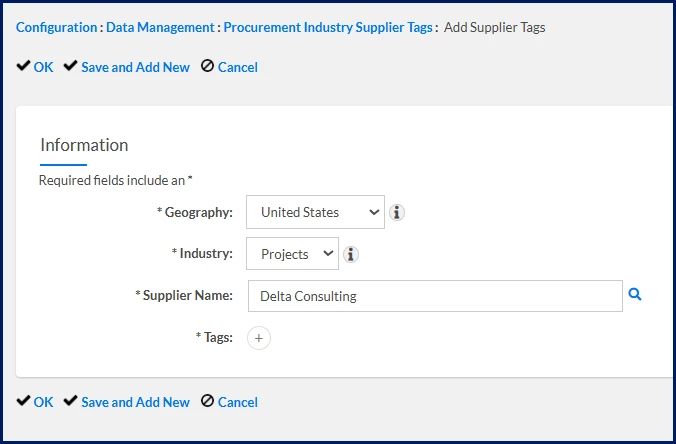Click the checkmark icon beside top OK

(23, 67)
